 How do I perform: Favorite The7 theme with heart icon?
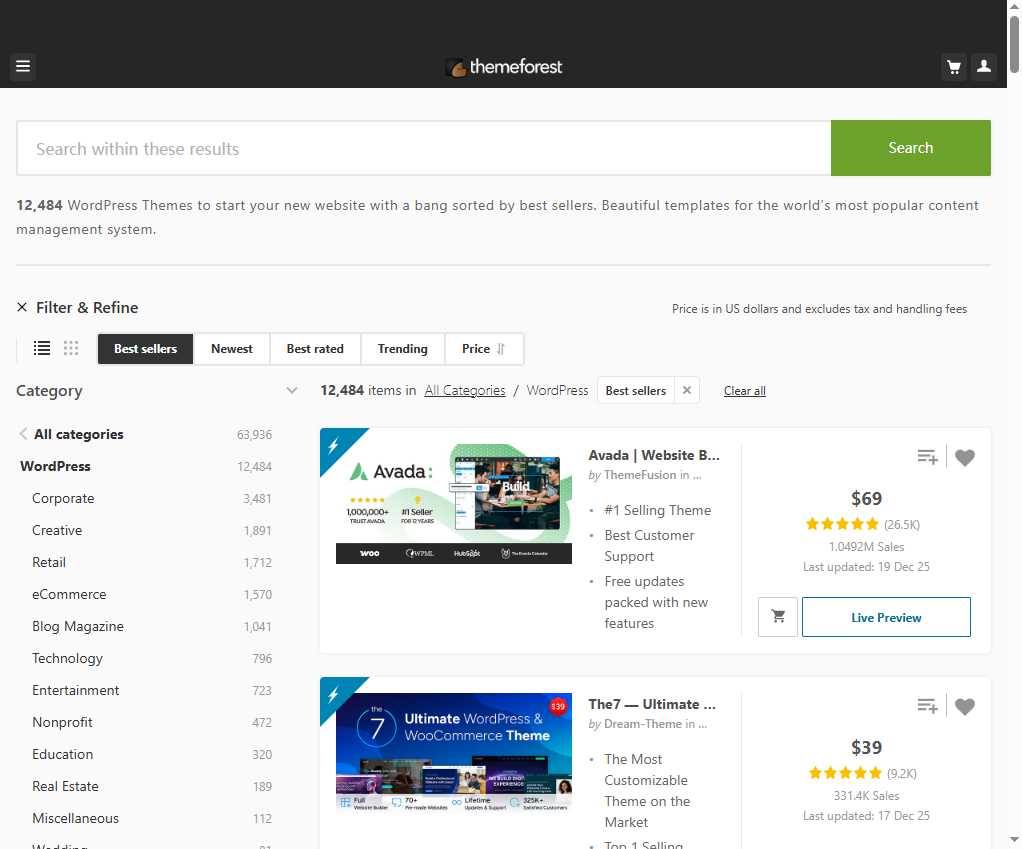964,707
